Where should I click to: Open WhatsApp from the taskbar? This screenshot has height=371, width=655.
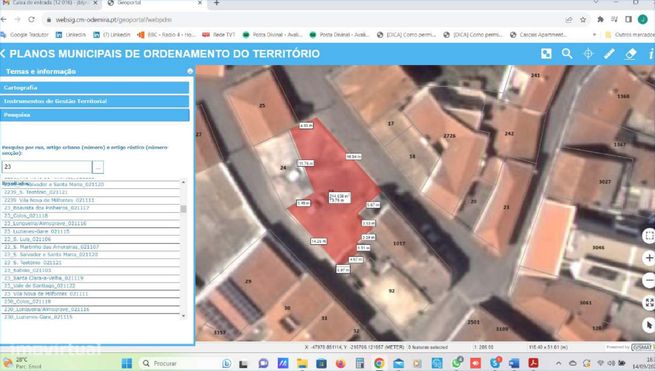(456, 363)
